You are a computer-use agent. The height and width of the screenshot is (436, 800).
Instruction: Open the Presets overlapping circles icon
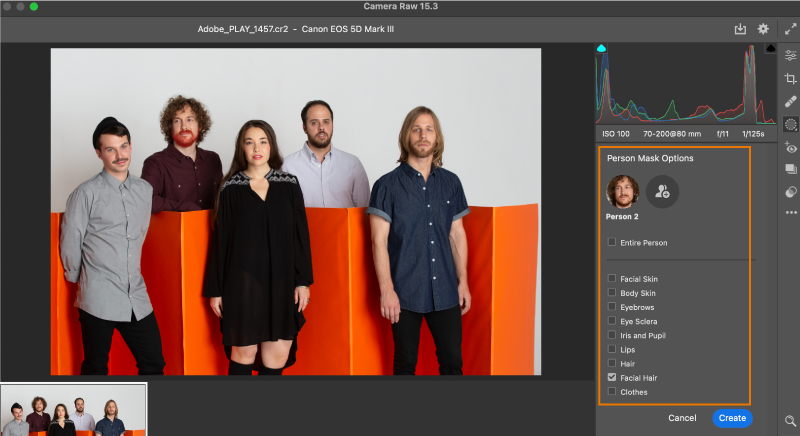tap(790, 192)
